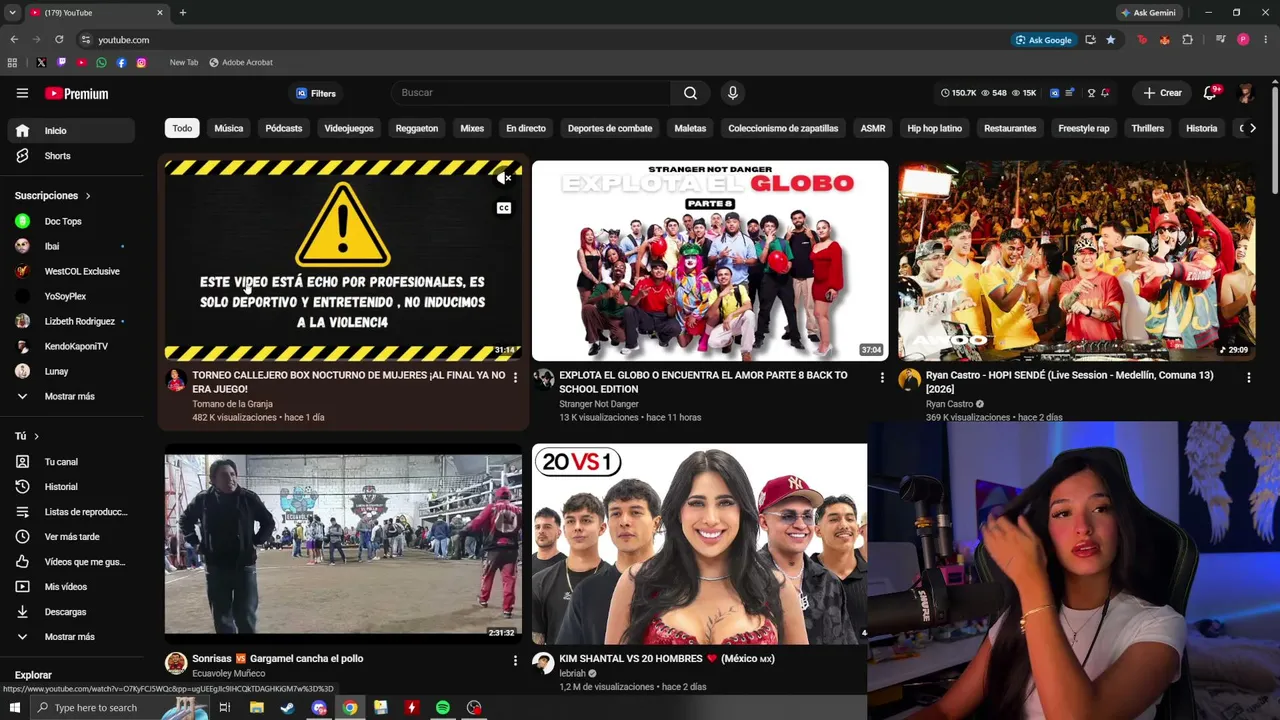This screenshot has width=1280, height=720.
Task: Open Ver más tarde playlist
Action: click(x=70, y=537)
